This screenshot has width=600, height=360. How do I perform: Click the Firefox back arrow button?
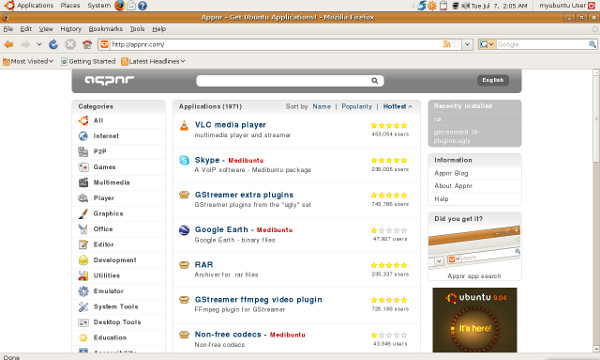coord(9,44)
